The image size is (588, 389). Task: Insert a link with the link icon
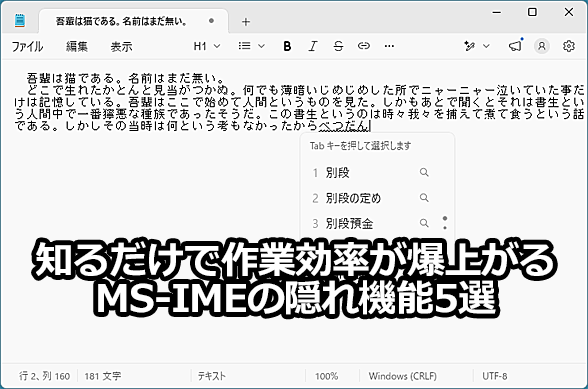[x=364, y=46]
